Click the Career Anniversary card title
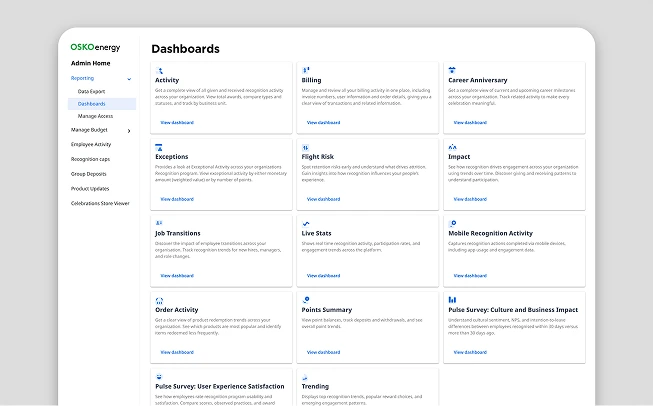 point(478,80)
